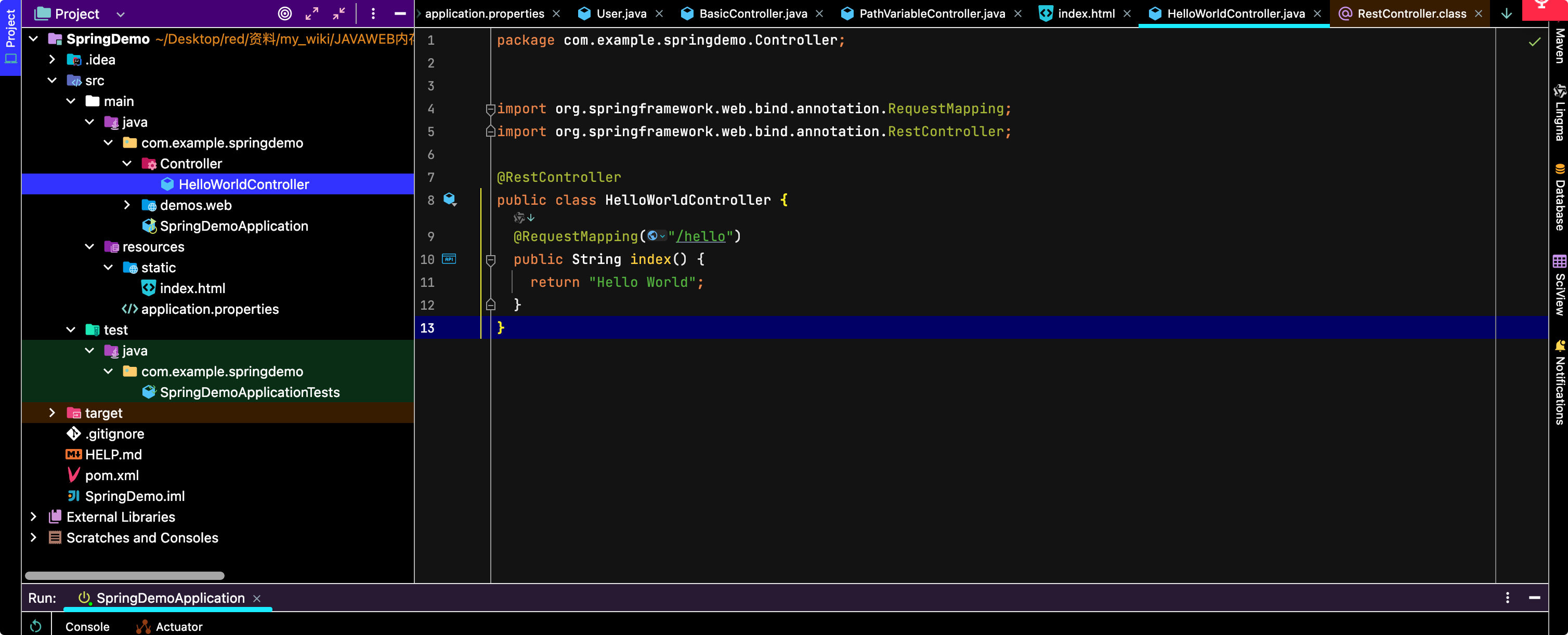The width and height of the screenshot is (1568, 635).
Task: Click the Spring bean gutter icon on line 8
Action: point(449,199)
